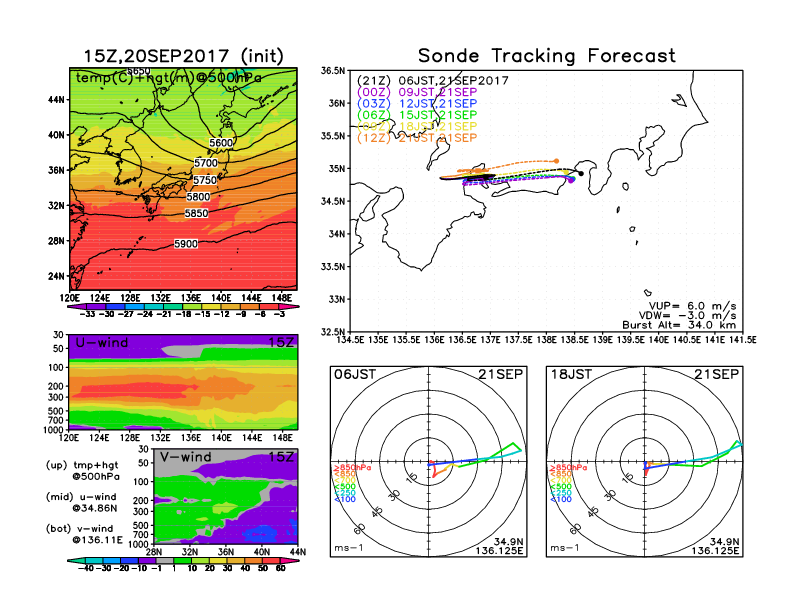
Task: Click the '-33' label on temperature color bar
Action: click(88, 314)
